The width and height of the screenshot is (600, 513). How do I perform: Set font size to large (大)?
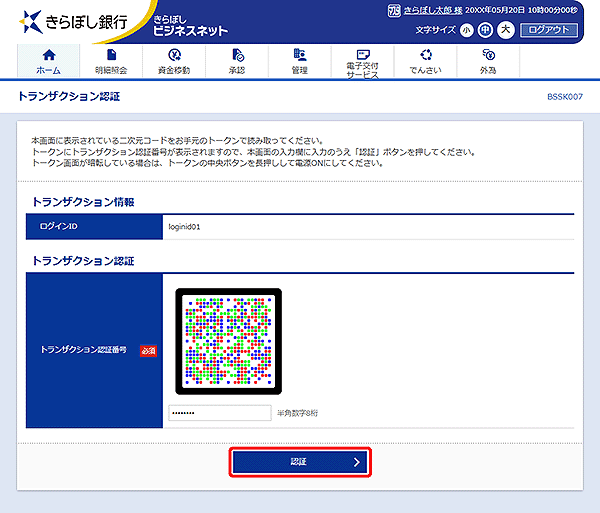click(505, 29)
